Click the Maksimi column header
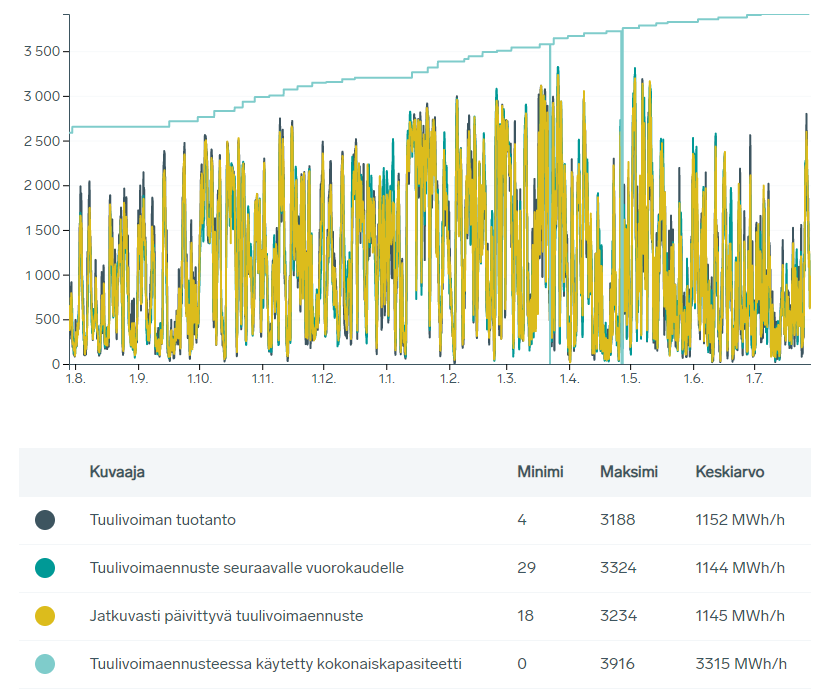Image resolution: width=826 pixels, height=696 pixels. pos(628,472)
